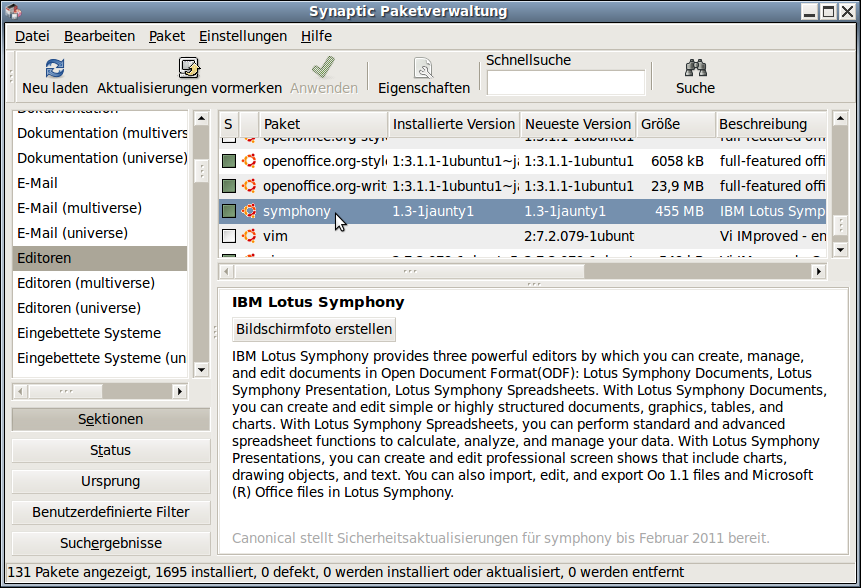The height and width of the screenshot is (588, 861).
Task: Sort by Installierte Version column header
Action: click(x=453, y=124)
